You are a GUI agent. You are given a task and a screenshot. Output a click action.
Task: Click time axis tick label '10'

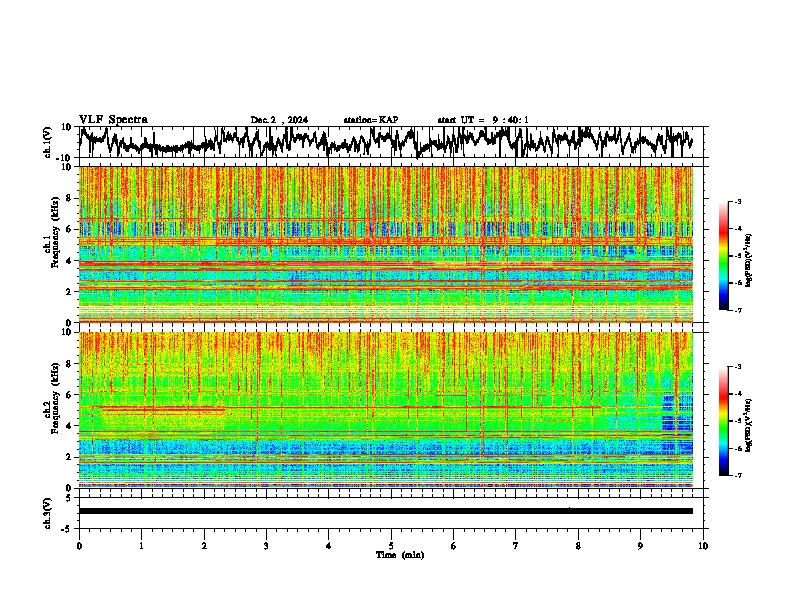pyautogui.click(x=703, y=546)
